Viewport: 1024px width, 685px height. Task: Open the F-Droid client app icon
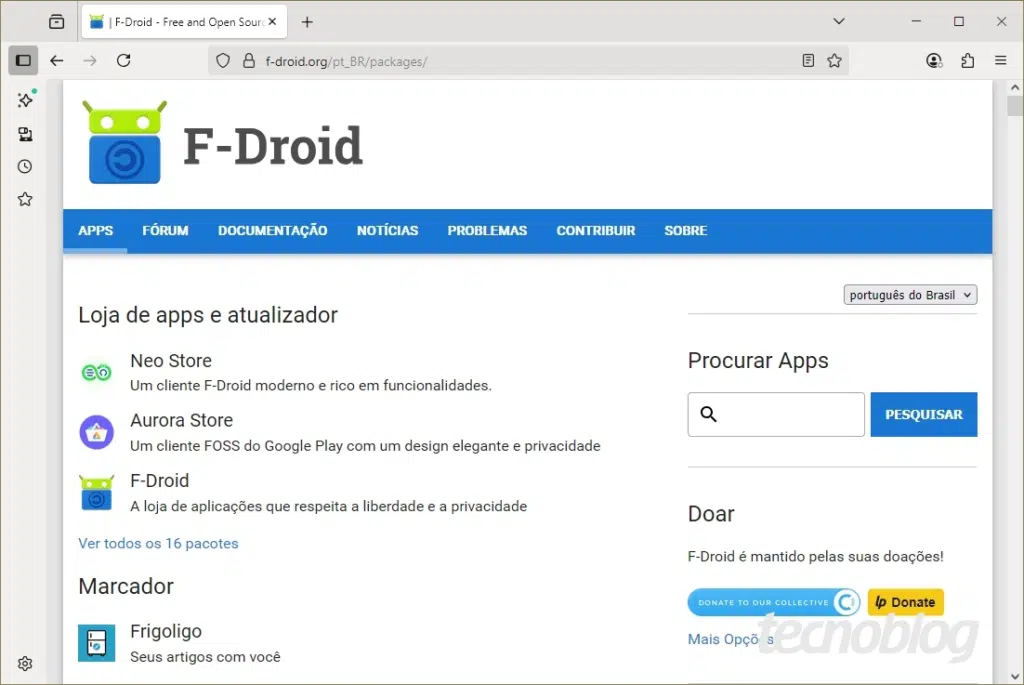pyautogui.click(x=96, y=492)
